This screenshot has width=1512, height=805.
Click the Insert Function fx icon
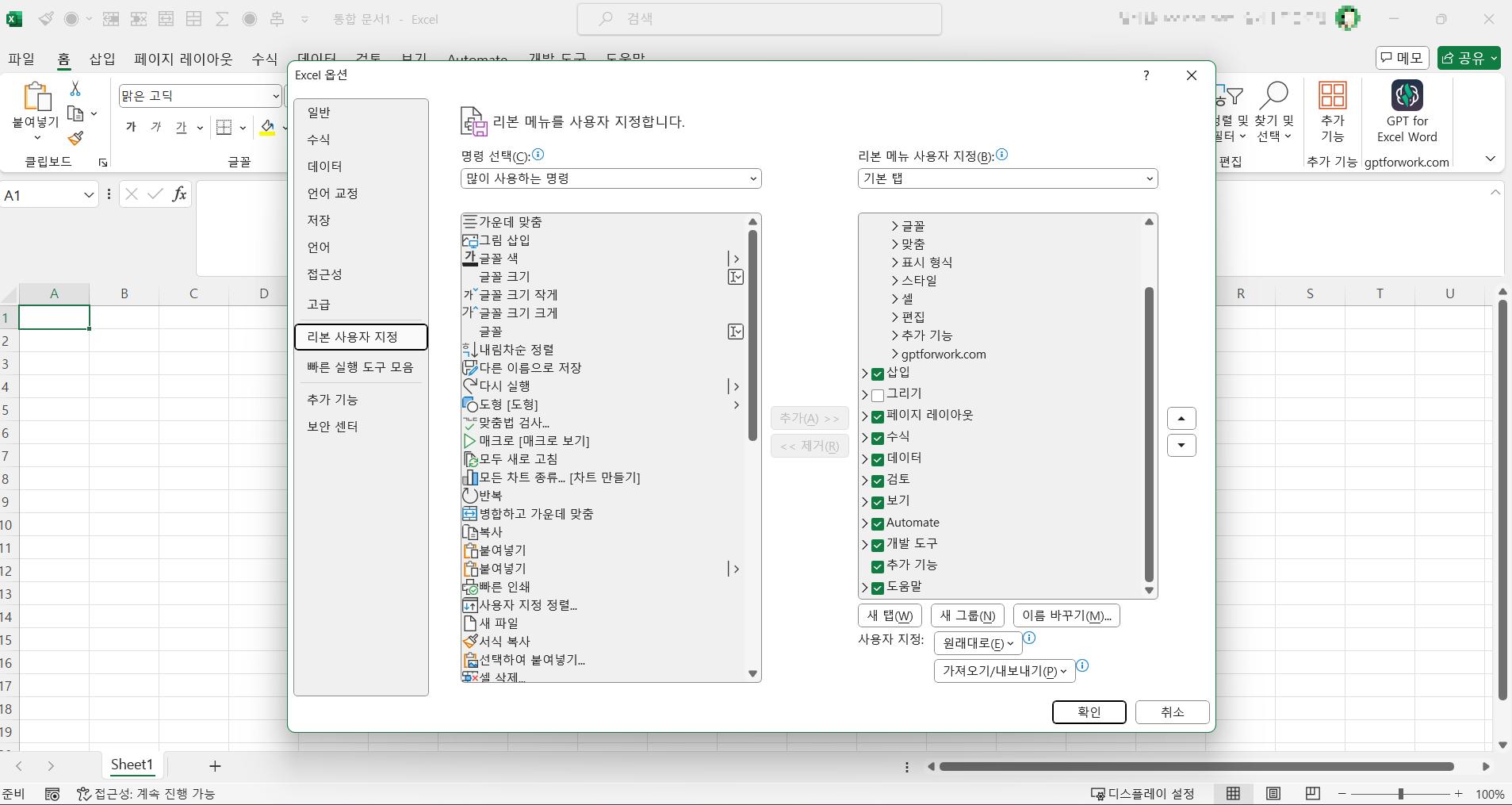[180, 194]
